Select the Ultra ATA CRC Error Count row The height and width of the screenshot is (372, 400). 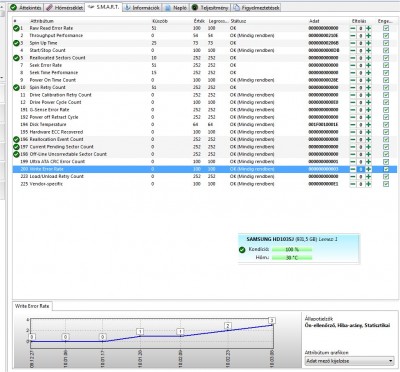(205, 162)
